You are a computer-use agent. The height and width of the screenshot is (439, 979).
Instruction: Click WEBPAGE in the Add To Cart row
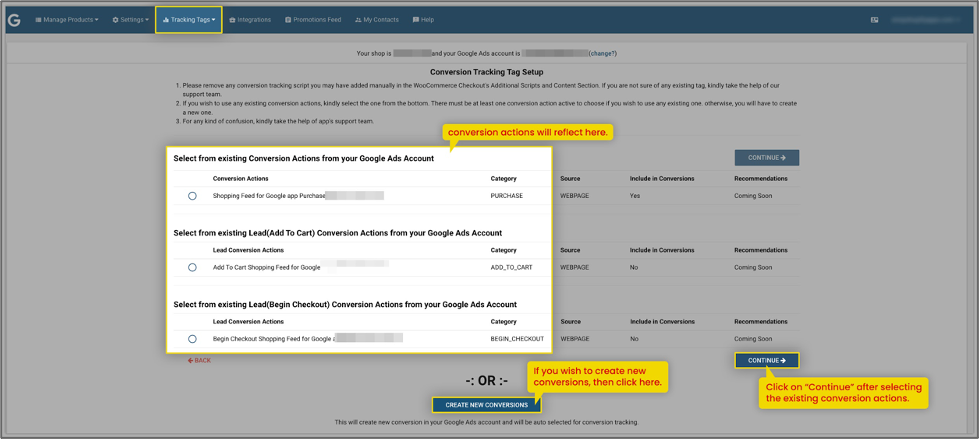coord(575,267)
